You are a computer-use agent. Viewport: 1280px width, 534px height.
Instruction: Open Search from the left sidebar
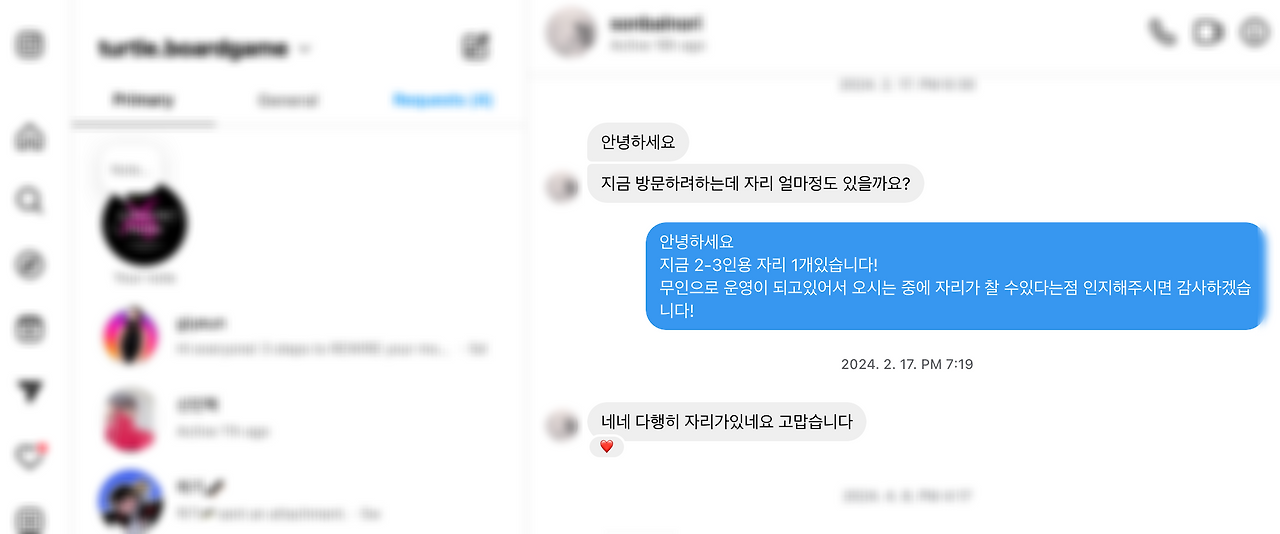pos(30,200)
